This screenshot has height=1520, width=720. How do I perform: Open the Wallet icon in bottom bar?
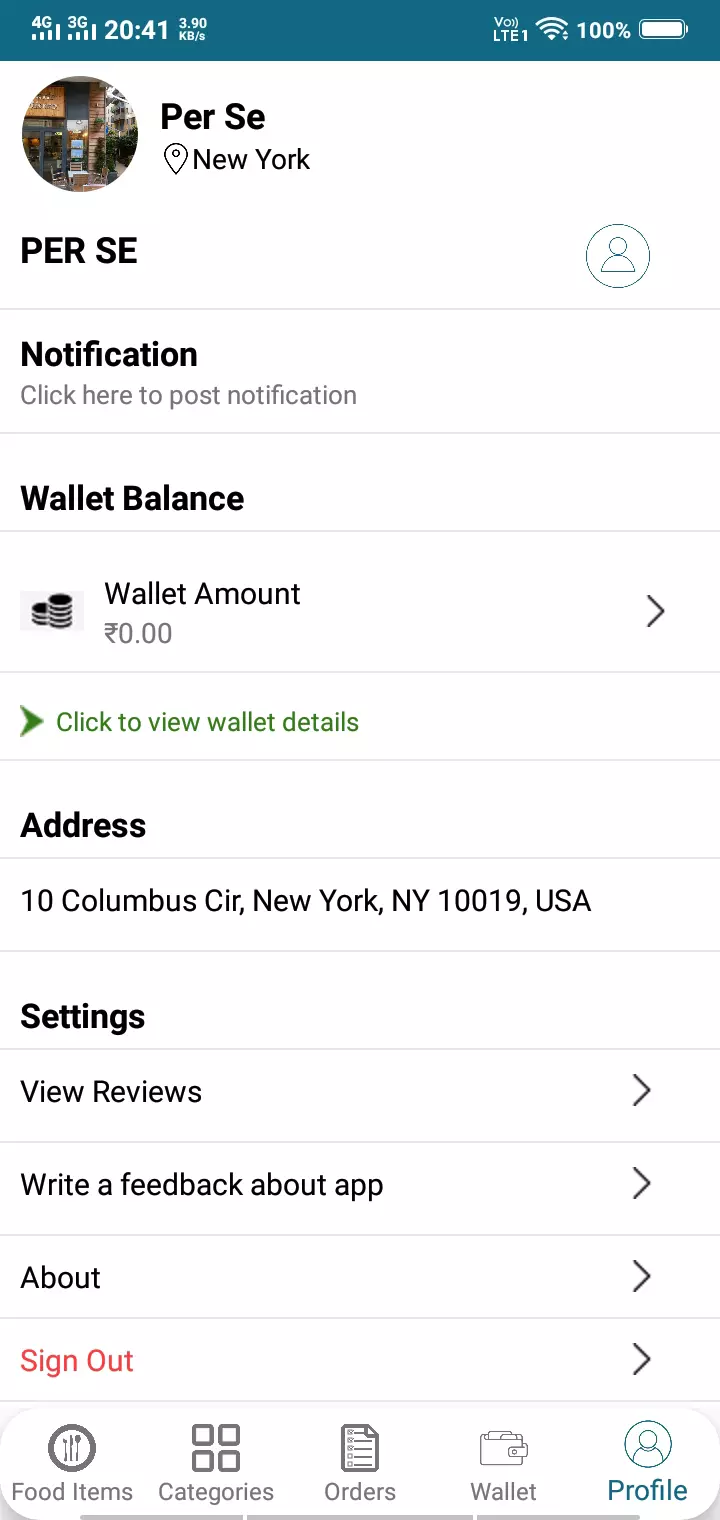click(504, 1448)
